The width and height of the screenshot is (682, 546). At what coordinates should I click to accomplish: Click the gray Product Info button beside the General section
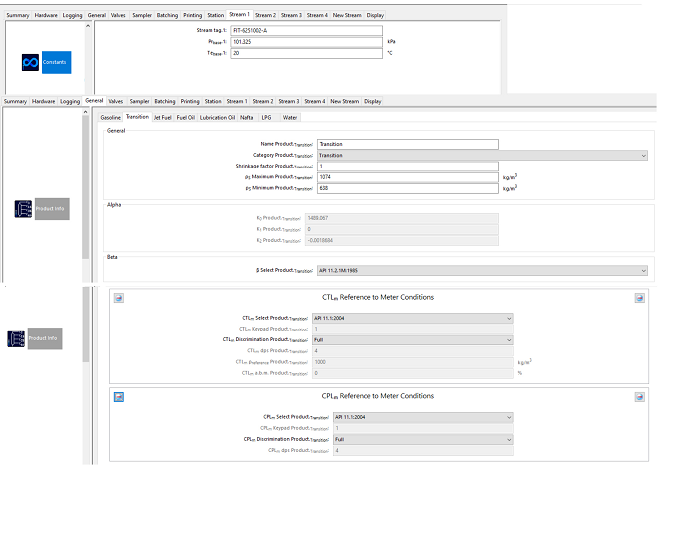[52, 209]
